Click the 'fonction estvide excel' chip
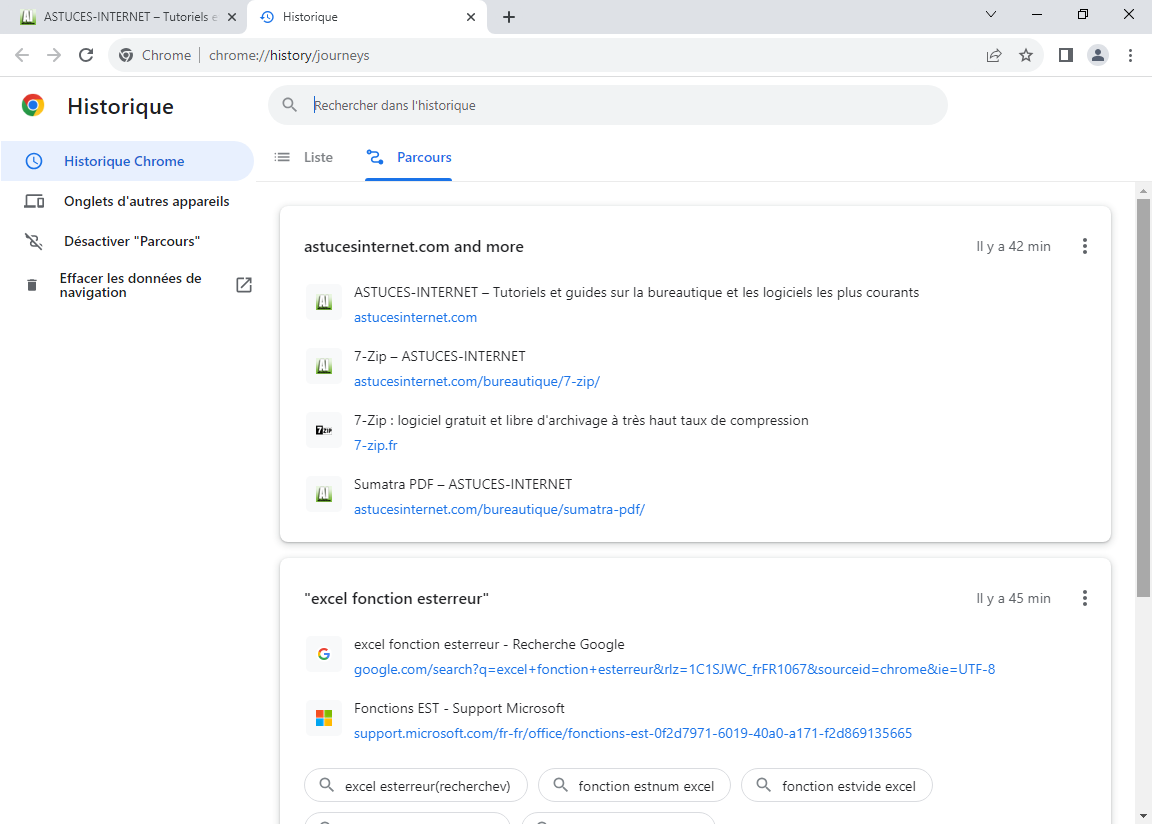 837,786
